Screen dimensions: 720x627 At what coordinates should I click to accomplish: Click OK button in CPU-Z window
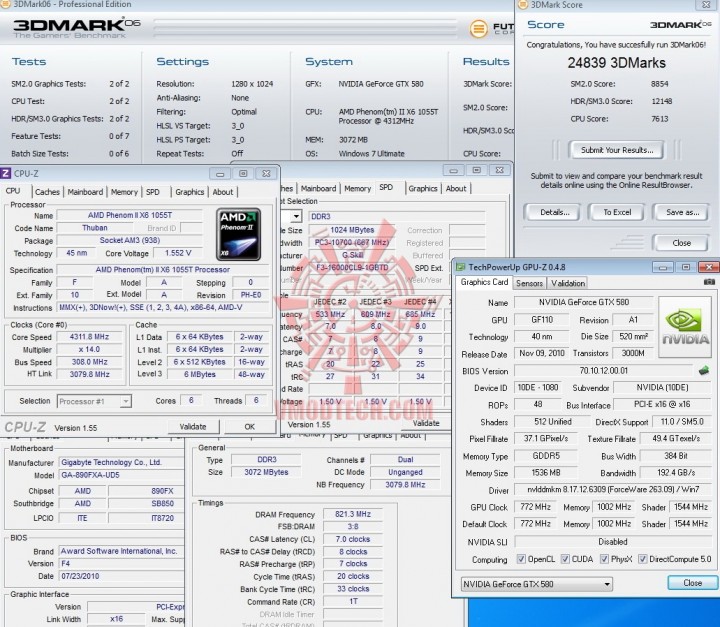249,427
